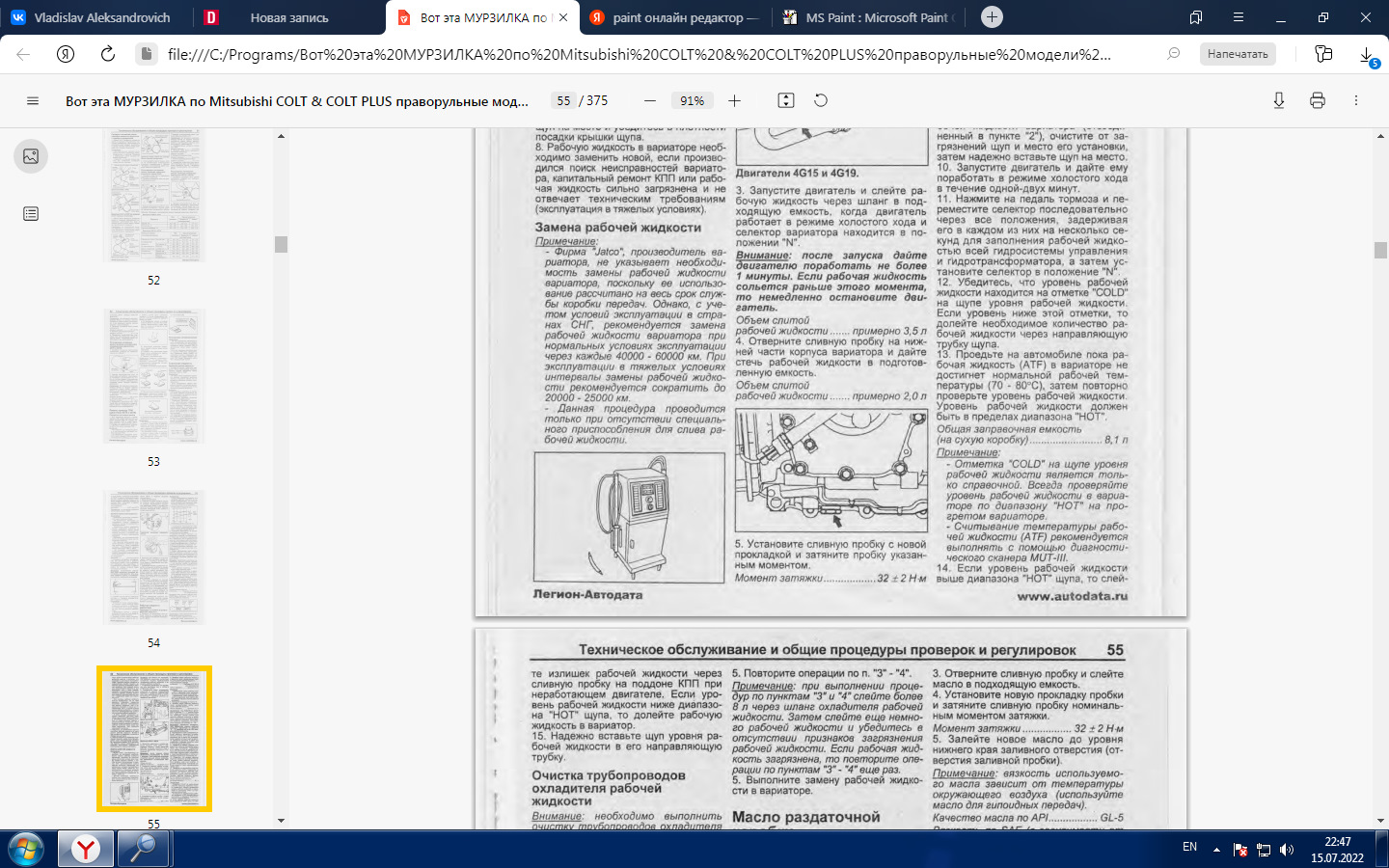The width and height of the screenshot is (1389, 868).
Task: Show hidden system tray icons
Action: click(1216, 850)
